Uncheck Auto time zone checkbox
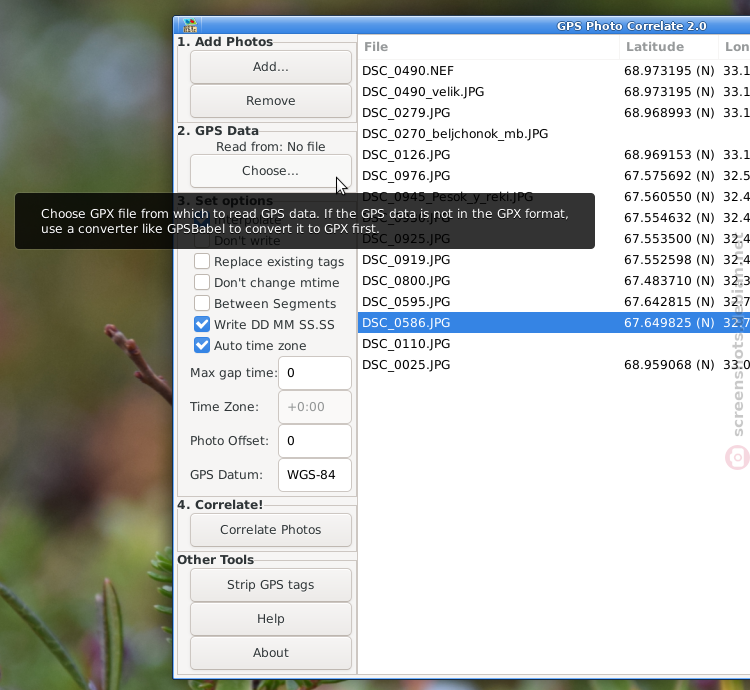The height and width of the screenshot is (690, 750). click(202, 346)
